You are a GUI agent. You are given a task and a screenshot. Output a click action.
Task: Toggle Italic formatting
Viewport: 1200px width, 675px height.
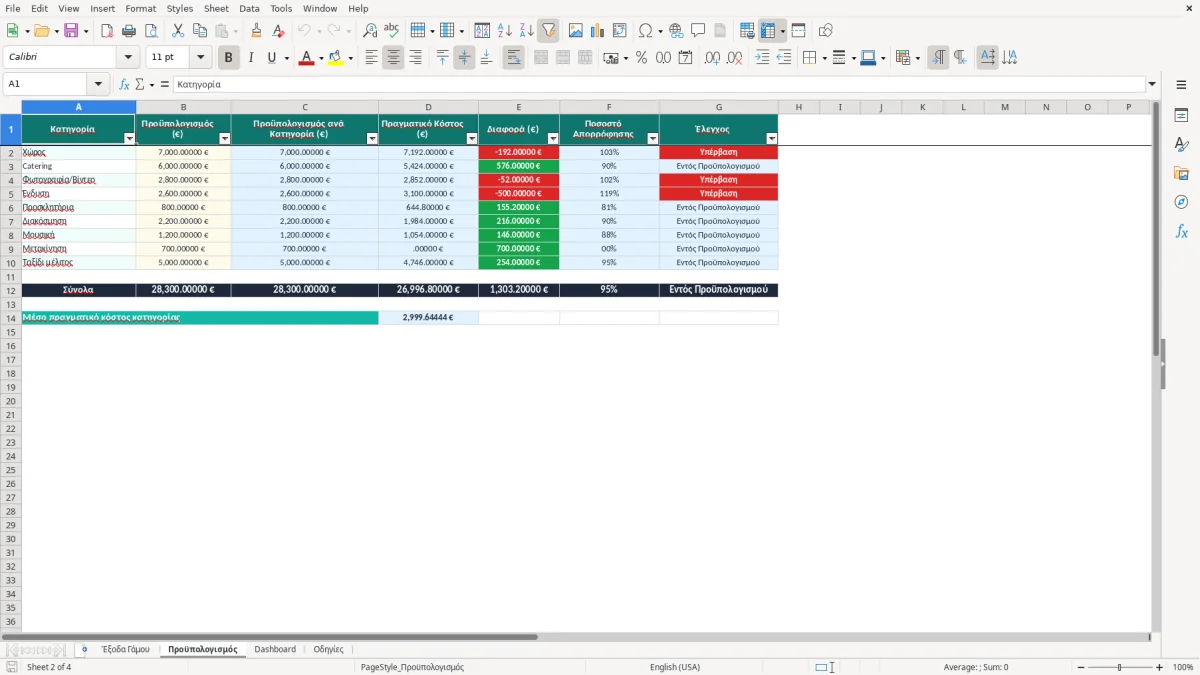[250, 58]
